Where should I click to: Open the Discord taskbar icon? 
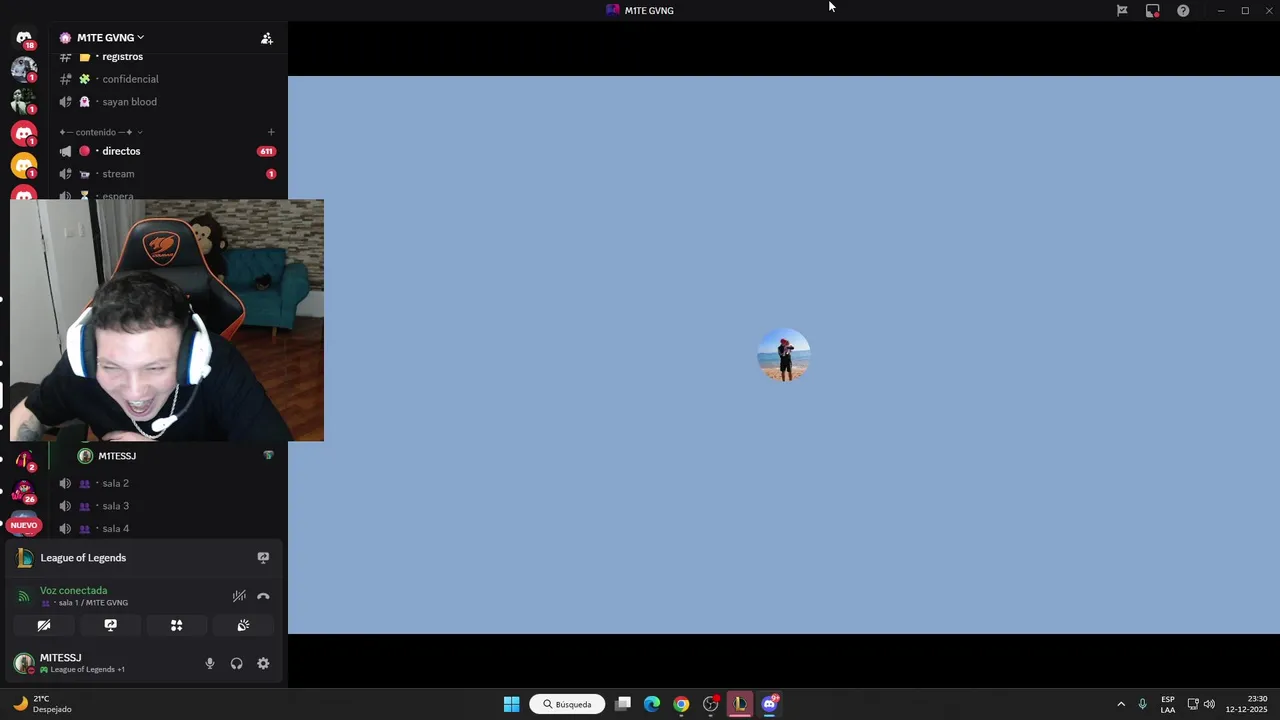(x=769, y=704)
